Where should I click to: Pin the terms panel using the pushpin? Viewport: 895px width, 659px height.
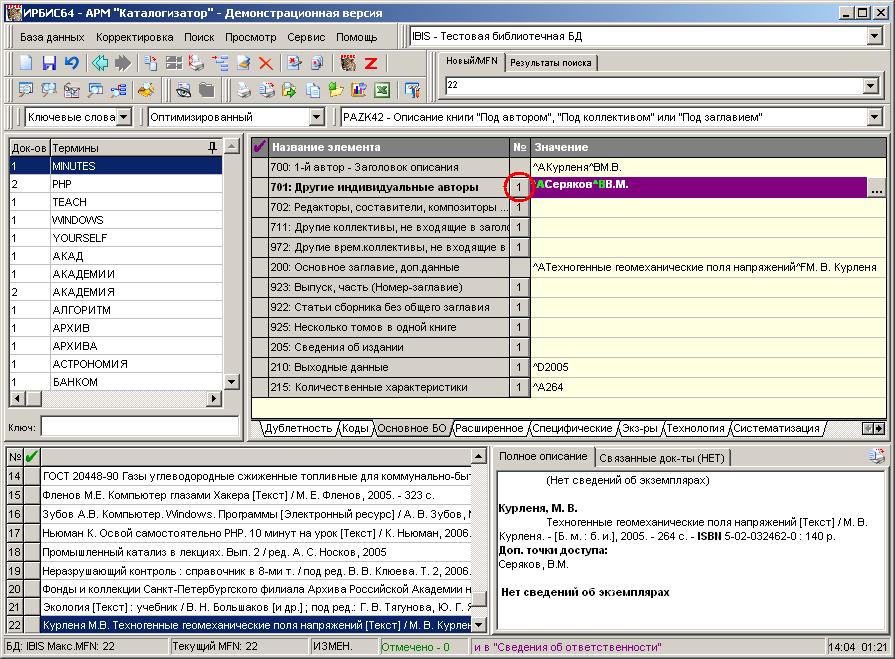212,147
